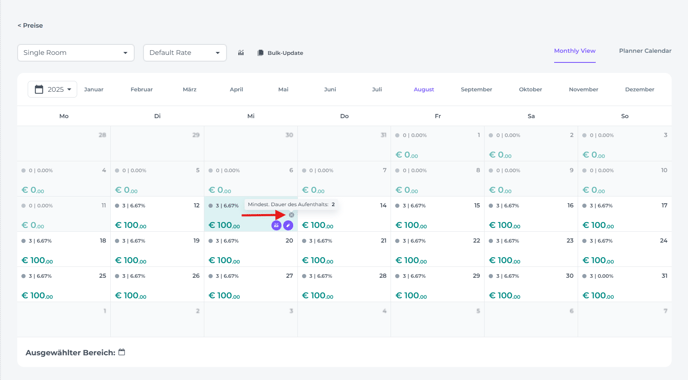This screenshot has height=380, width=688.
Task: Click the Fr weekday column header
Action: [x=437, y=116]
